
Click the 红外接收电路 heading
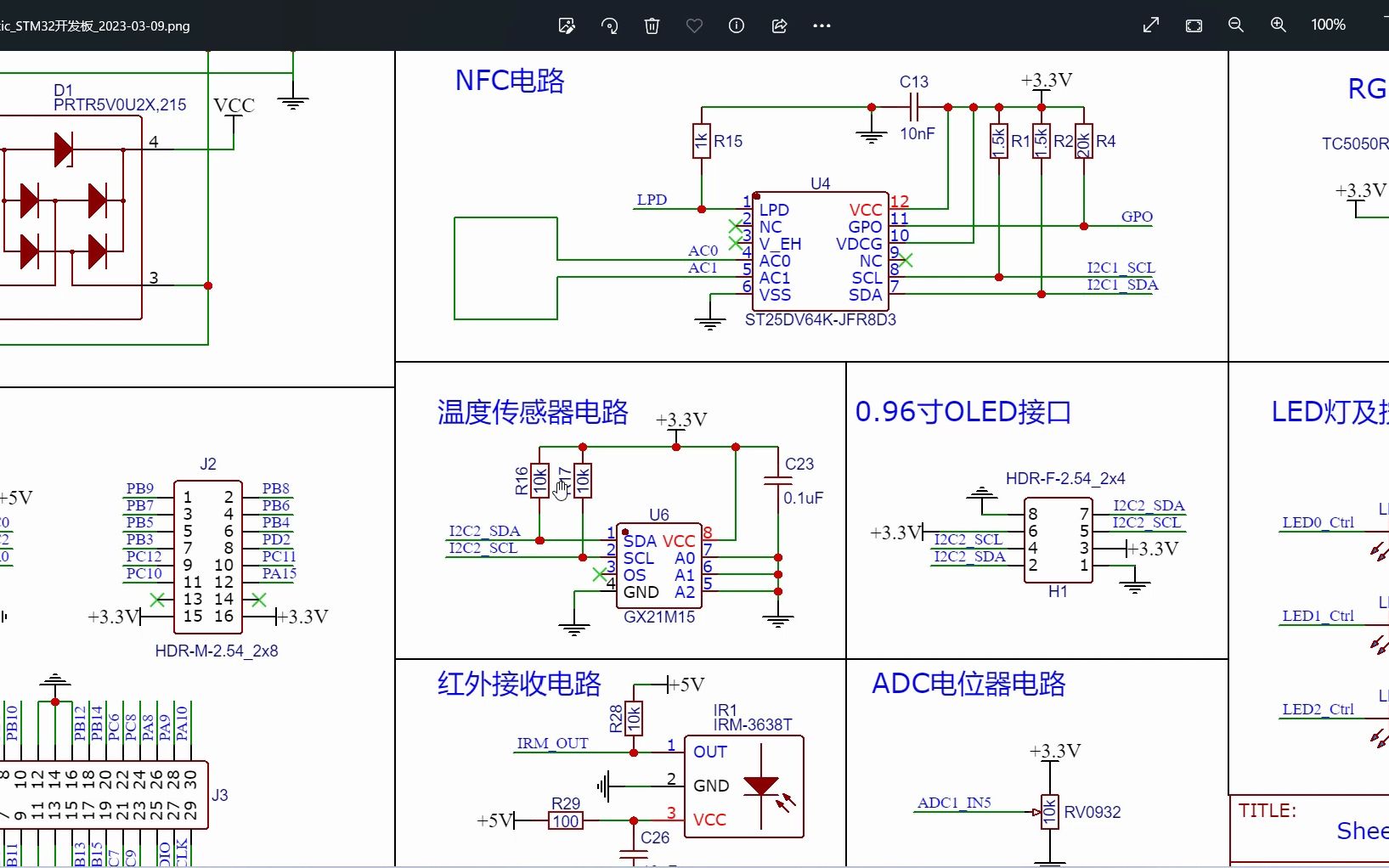(x=519, y=684)
